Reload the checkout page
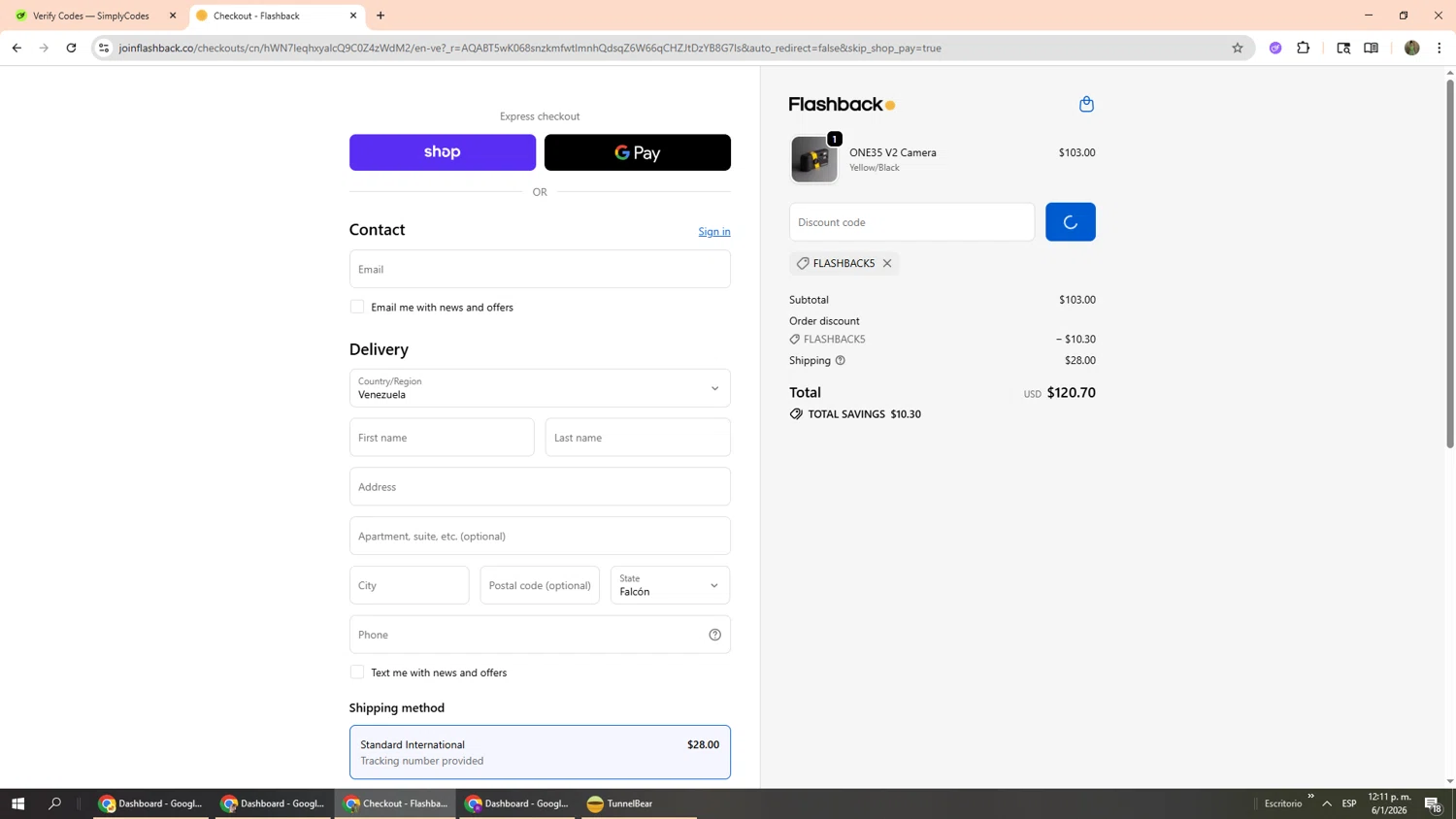The width and height of the screenshot is (1456, 819). (71, 48)
